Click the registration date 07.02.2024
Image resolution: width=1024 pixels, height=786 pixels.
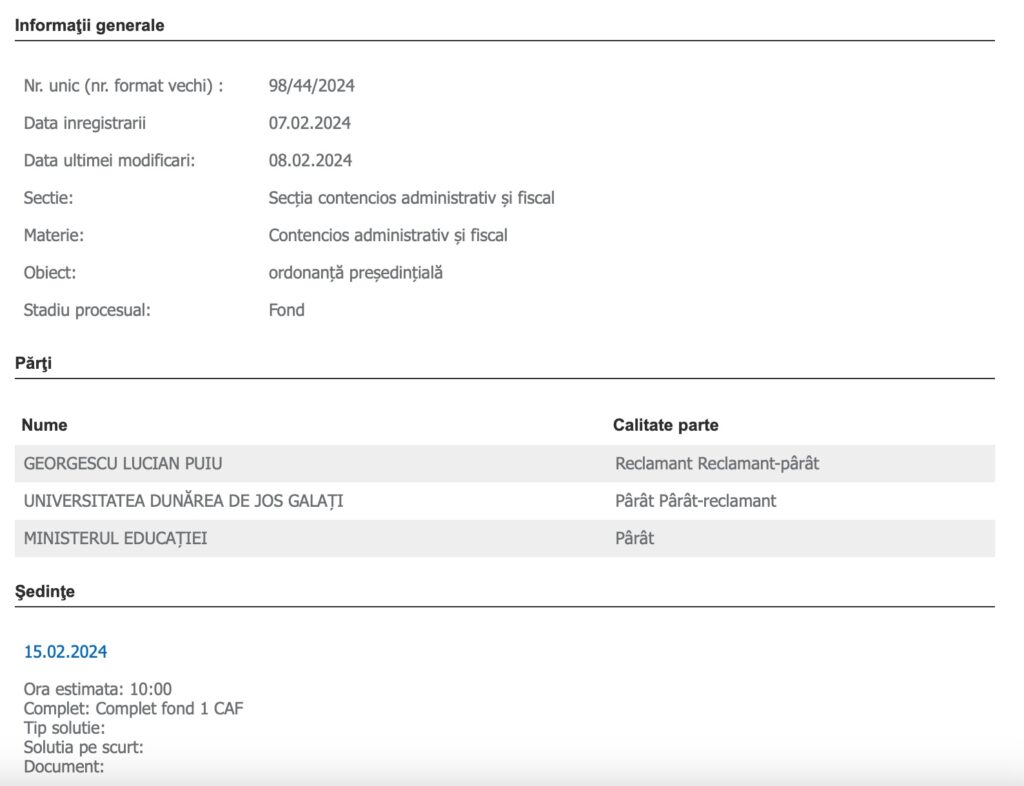(310, 123)
